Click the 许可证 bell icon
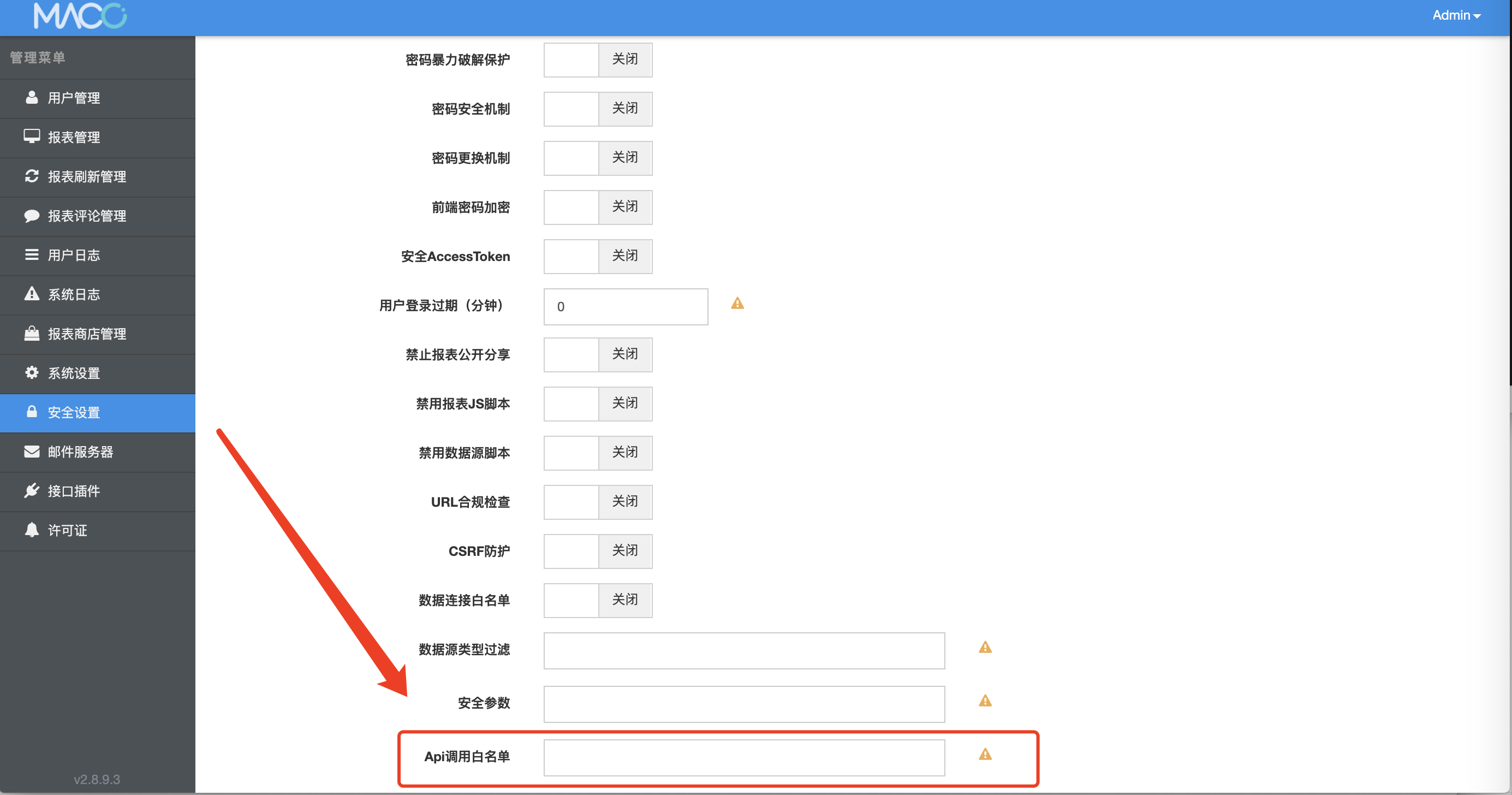Viewport: 1512px width, 795px height. coord(32,530)
